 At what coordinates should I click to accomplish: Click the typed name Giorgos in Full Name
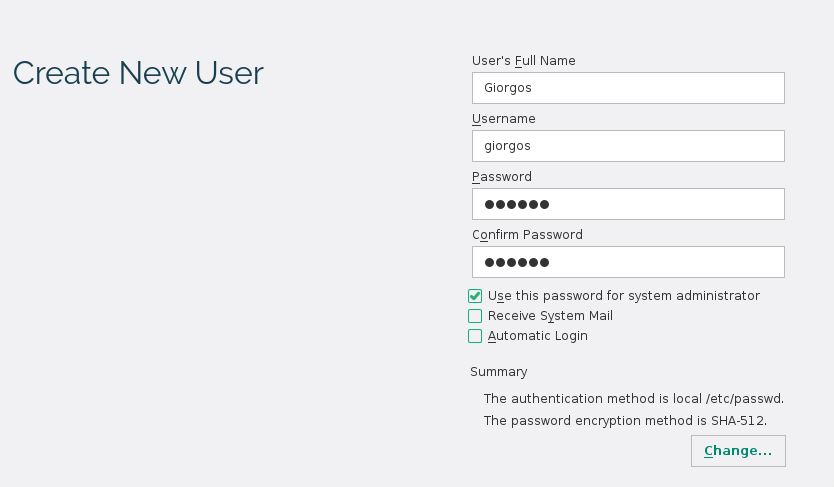(x=507, y=88)
